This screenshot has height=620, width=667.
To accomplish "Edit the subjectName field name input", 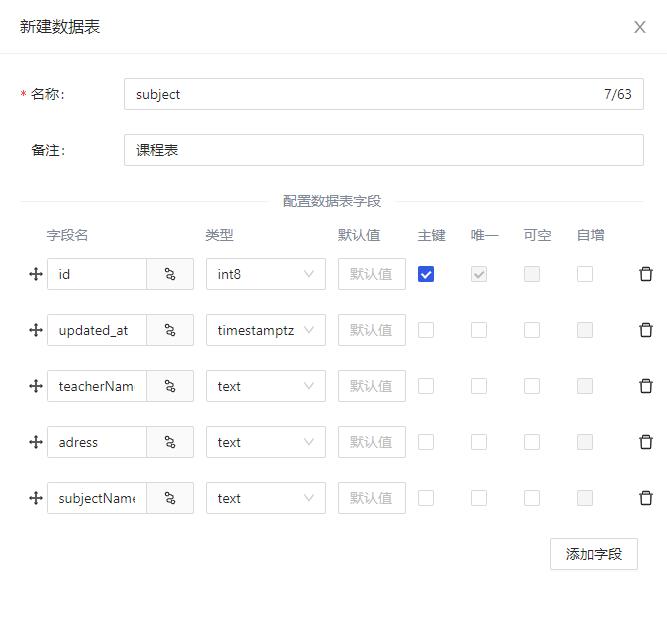I will point(97,498).
